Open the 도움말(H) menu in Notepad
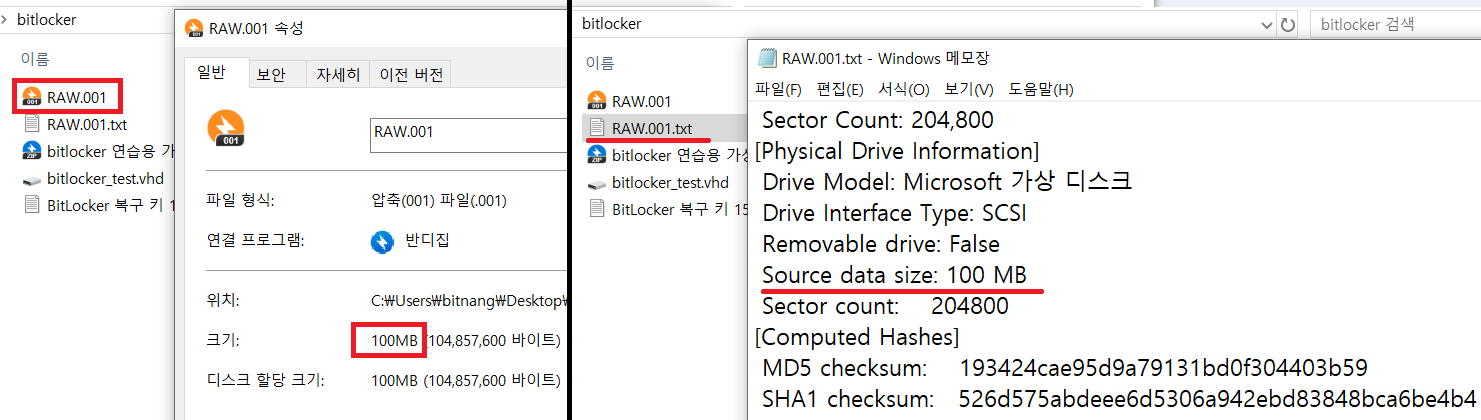 (x=1040, y=89)
